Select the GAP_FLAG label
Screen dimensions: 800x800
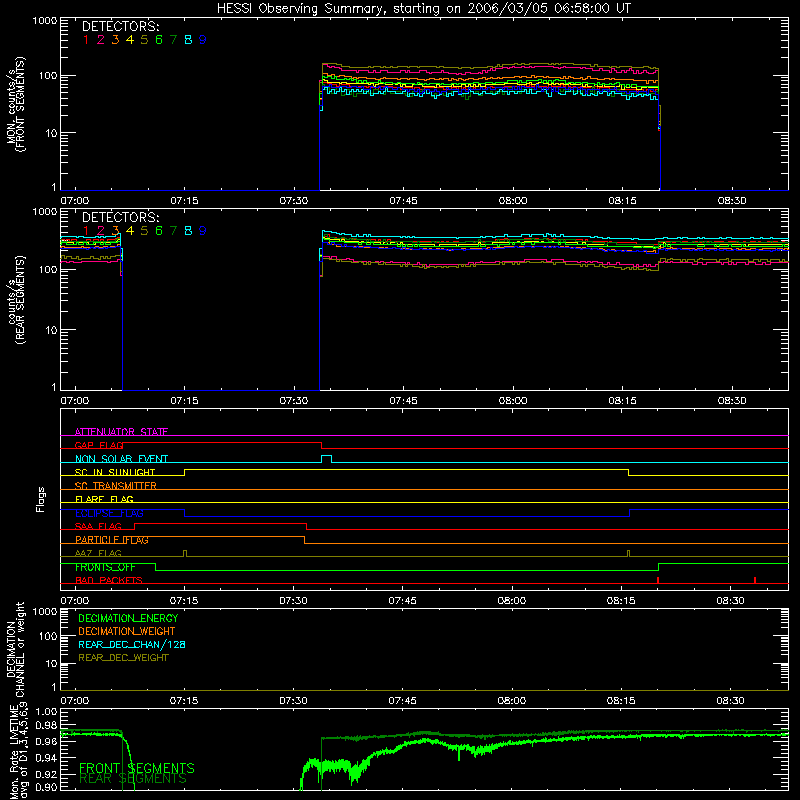[99, 445]
